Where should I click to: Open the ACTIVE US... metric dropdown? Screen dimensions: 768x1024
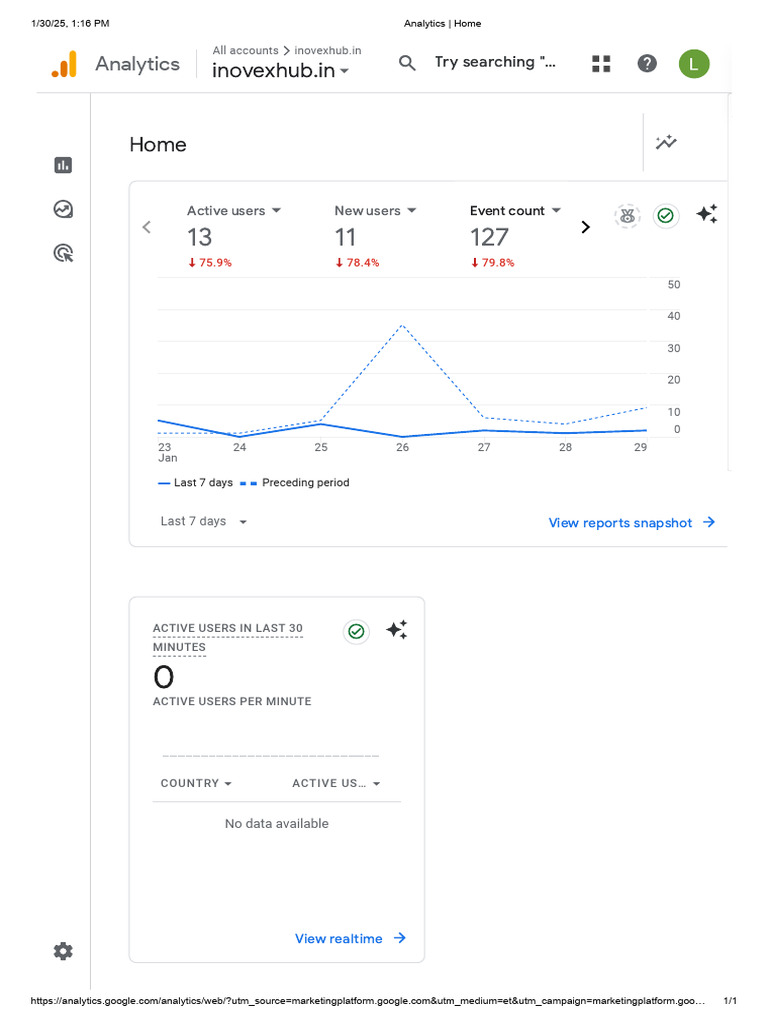(336, 783)
